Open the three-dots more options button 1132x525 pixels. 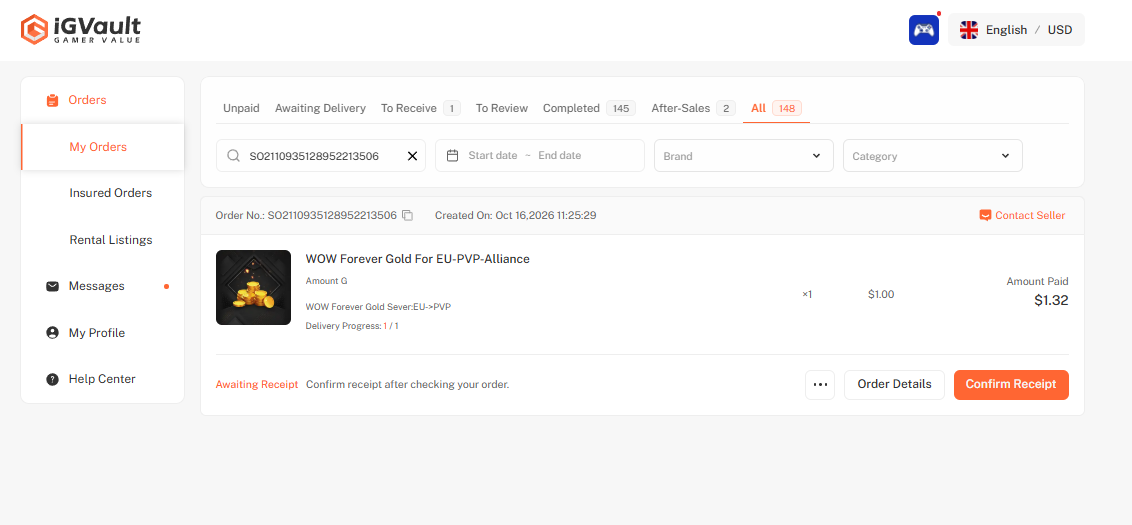point(819,384)
